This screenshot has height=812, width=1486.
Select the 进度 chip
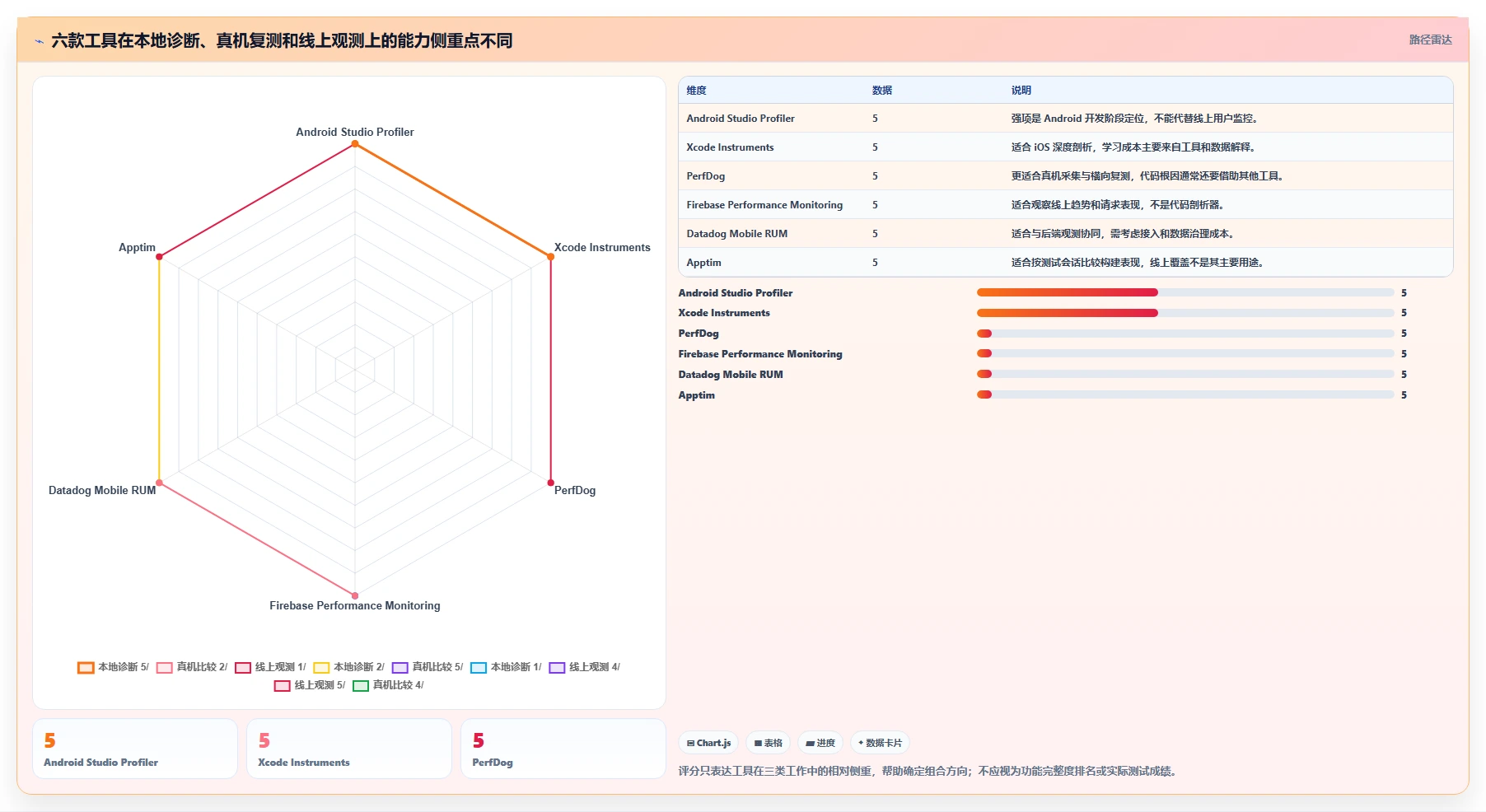(820, 743)
